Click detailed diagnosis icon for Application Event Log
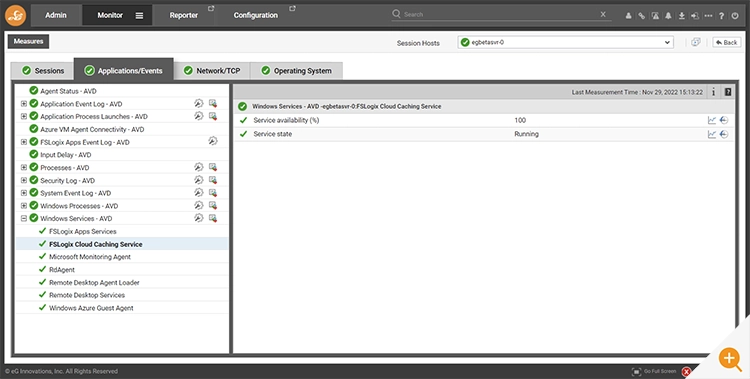The height and width of the screenshot is (379, 750). click(x=213, y=103)
